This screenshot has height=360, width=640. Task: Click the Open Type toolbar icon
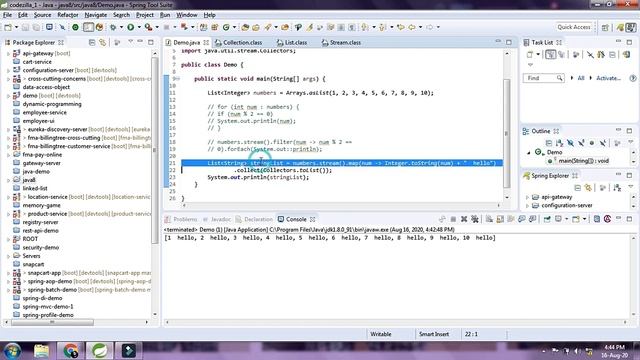(x=245, y=27)
